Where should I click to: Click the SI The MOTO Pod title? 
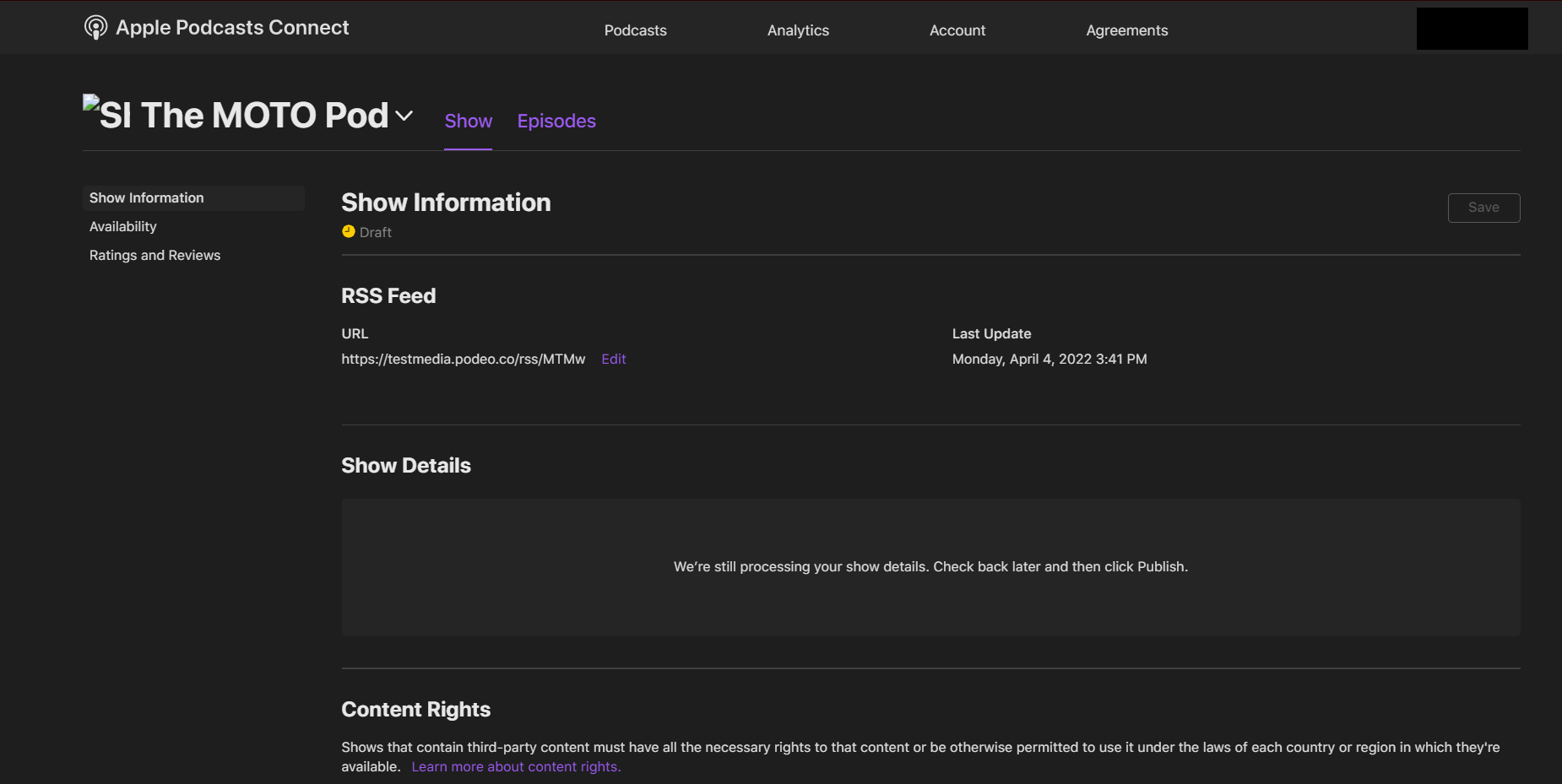[244, 116]
